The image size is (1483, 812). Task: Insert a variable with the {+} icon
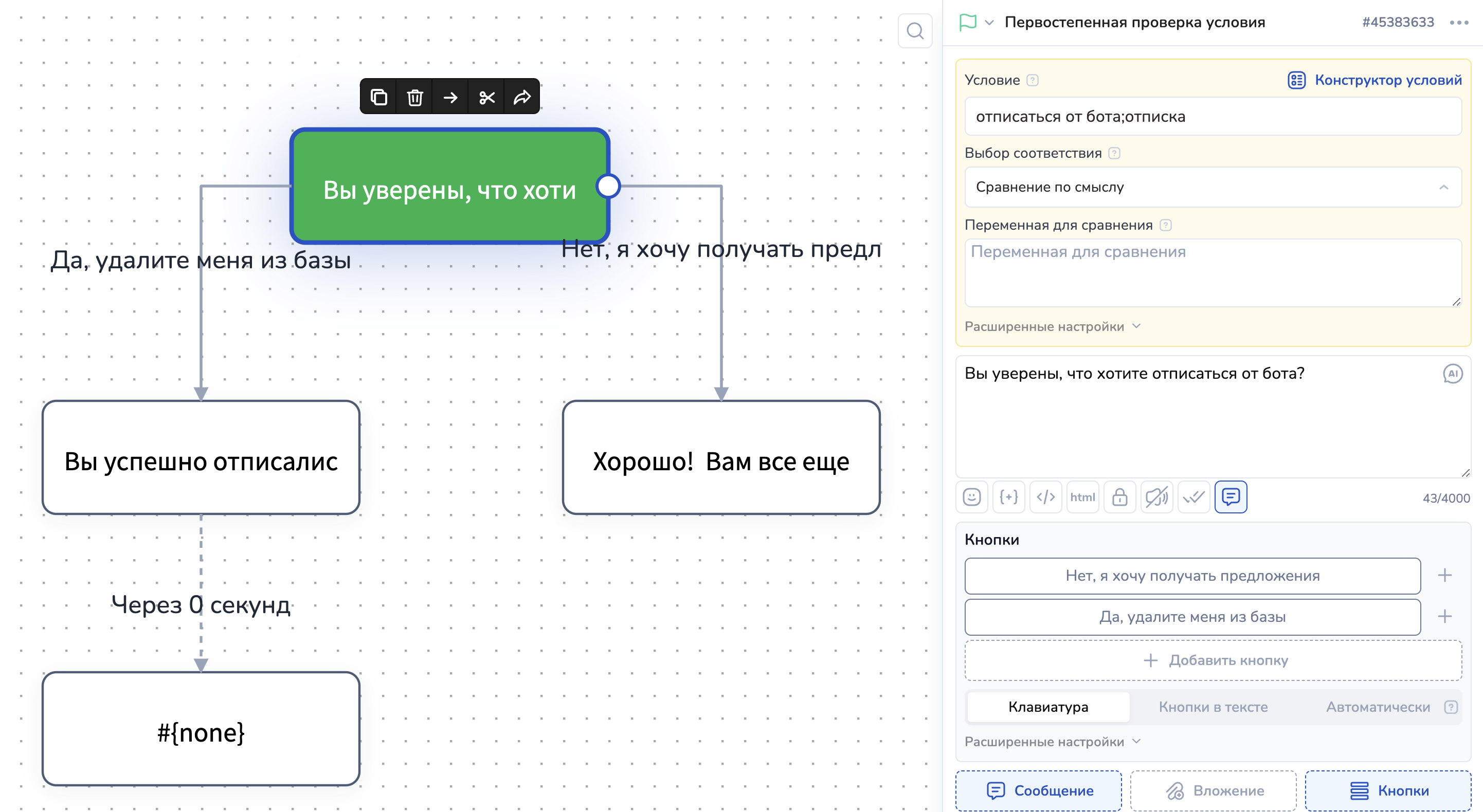[1008, 496]
